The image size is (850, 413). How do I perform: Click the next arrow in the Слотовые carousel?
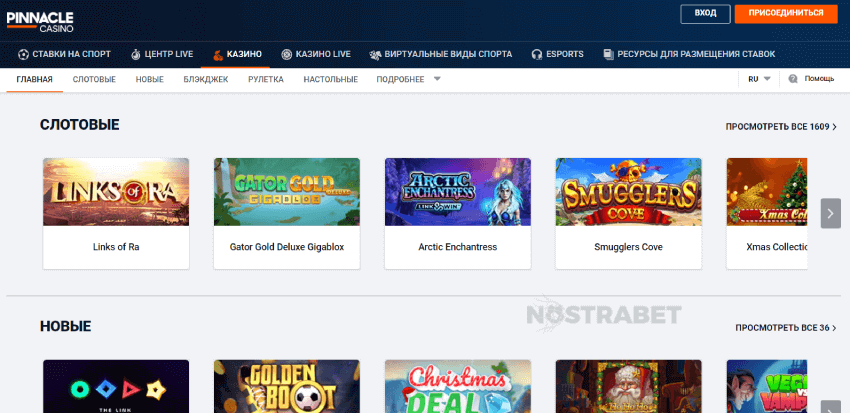point(830,213)
